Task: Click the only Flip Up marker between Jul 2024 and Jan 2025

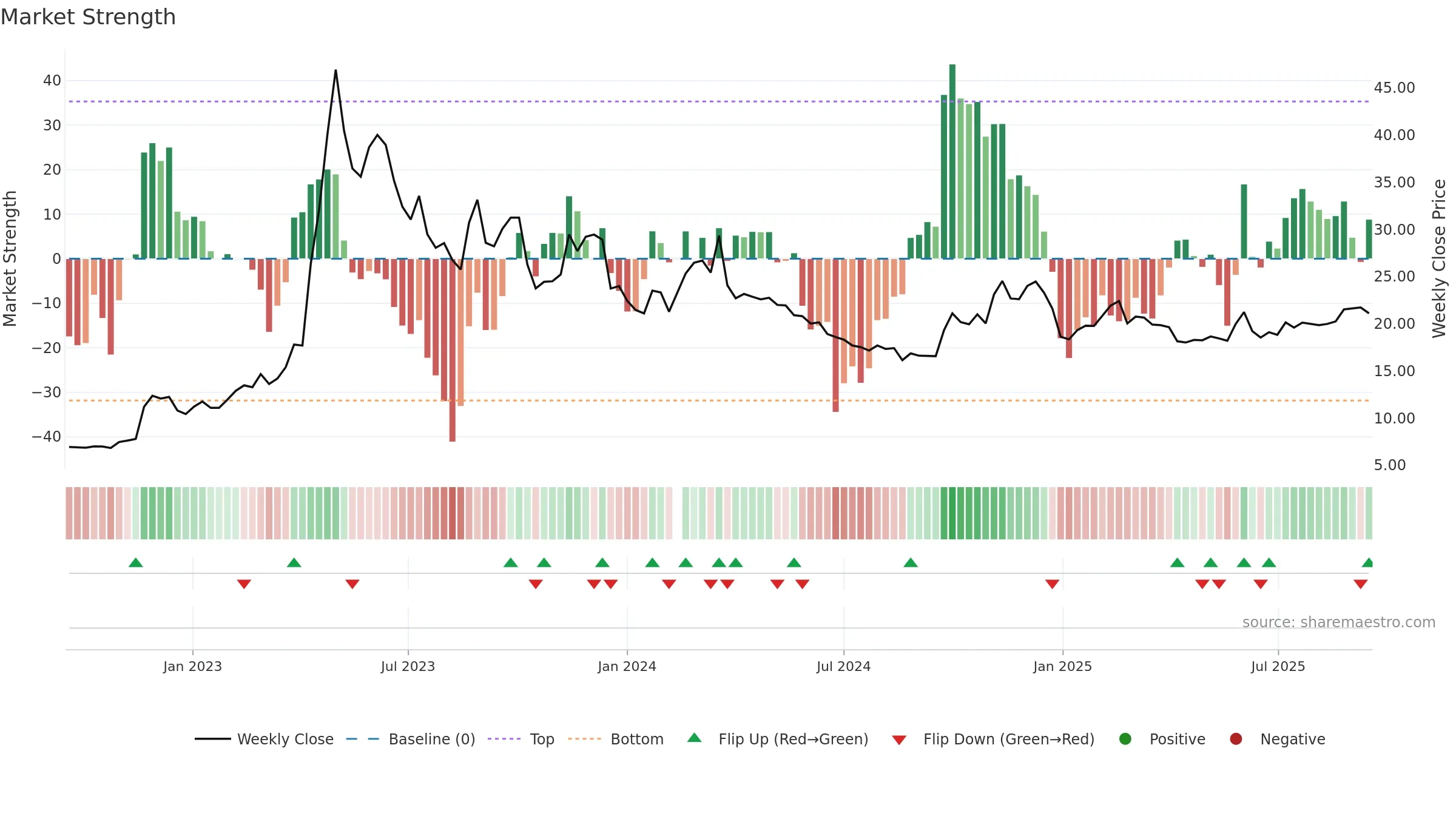Action: pos(910,562)
